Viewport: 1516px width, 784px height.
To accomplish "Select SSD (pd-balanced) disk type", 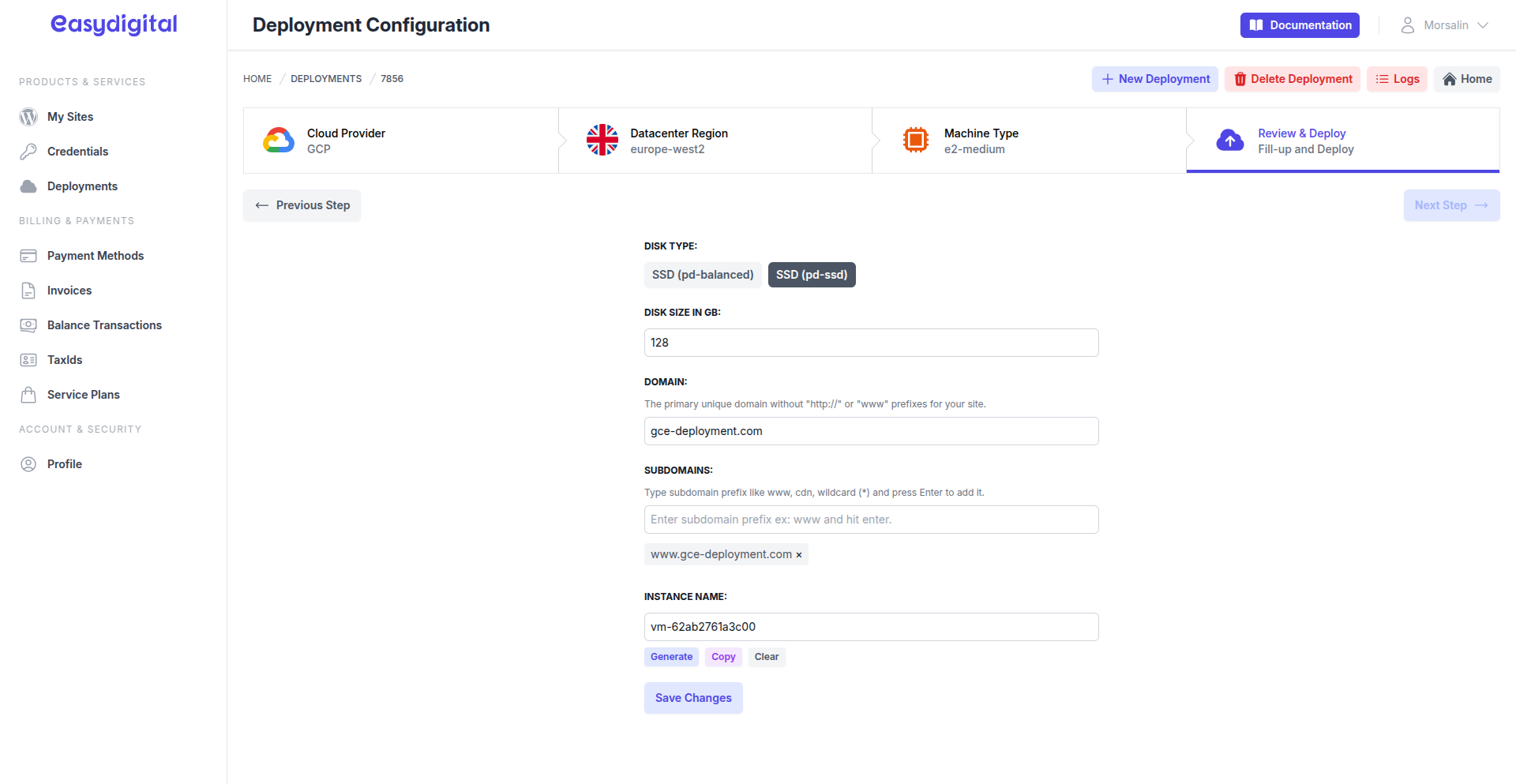I will (x=703, y=275).
